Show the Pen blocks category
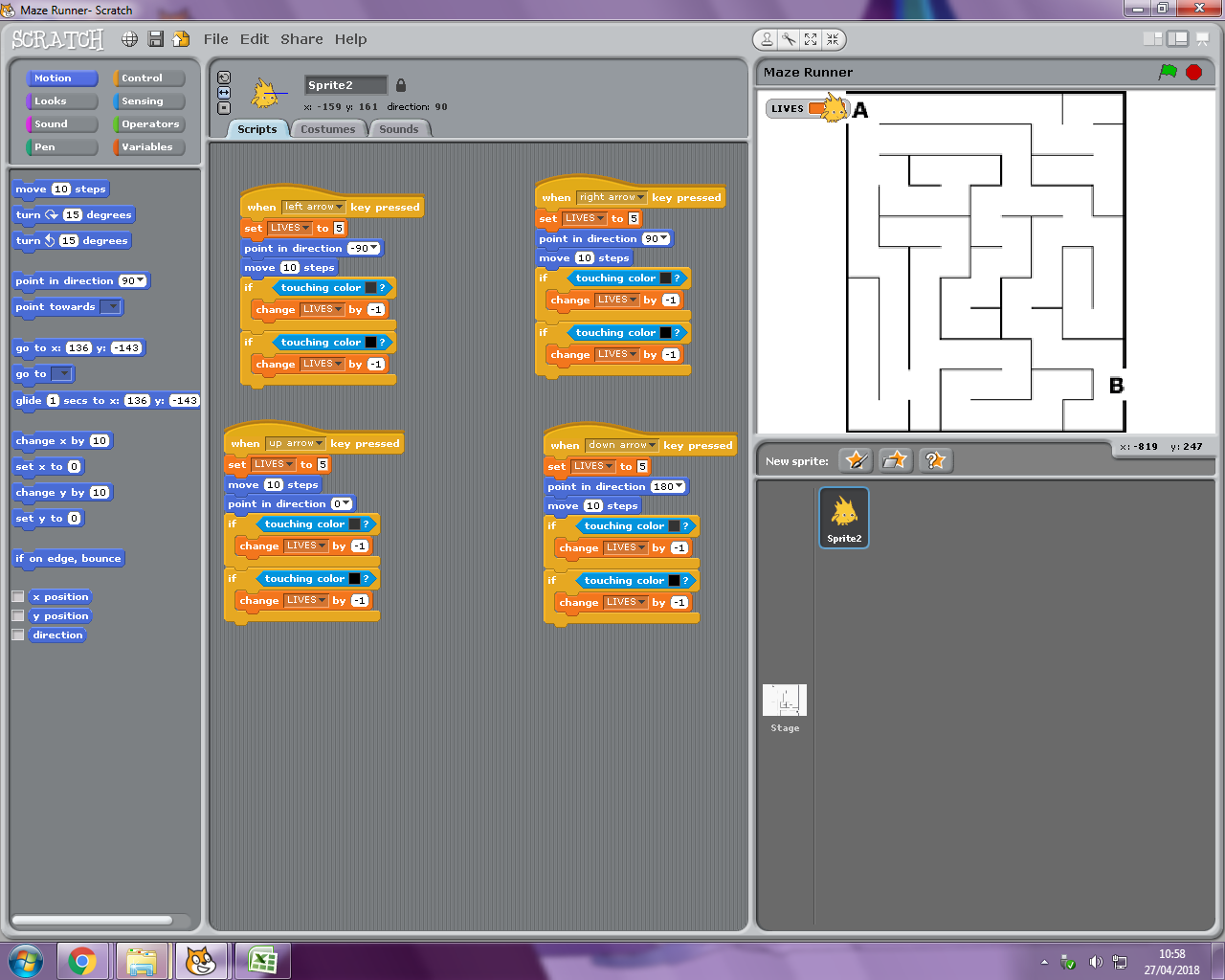The height and width of the screenshot is (980, 1225). click(x=62, y=147)
